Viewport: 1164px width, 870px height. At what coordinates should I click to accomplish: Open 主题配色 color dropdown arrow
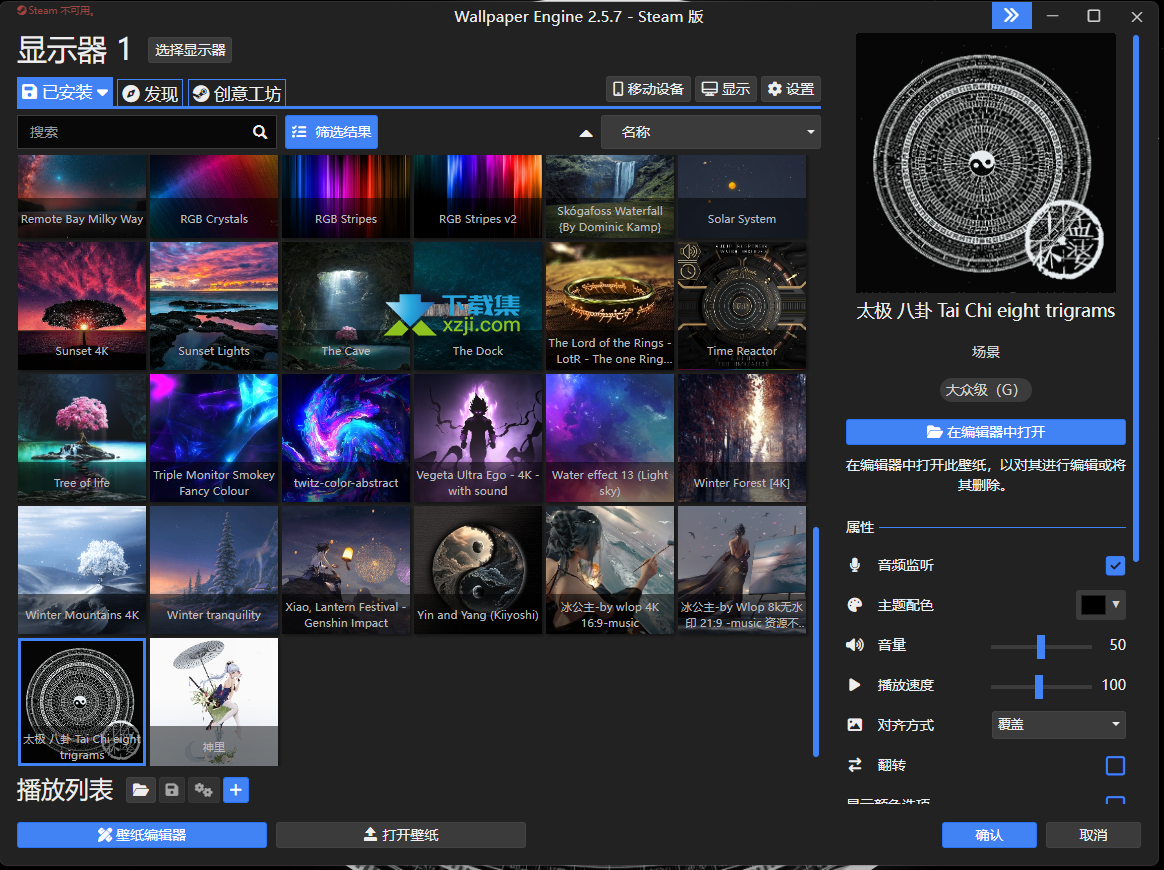click(x=1116, y=605)
